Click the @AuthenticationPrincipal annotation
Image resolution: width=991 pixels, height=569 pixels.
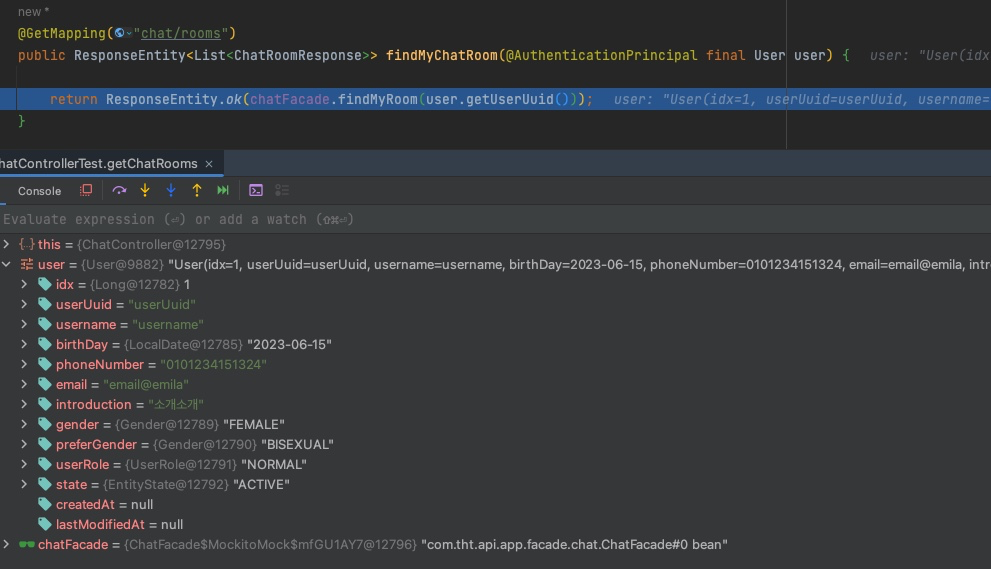601,55
